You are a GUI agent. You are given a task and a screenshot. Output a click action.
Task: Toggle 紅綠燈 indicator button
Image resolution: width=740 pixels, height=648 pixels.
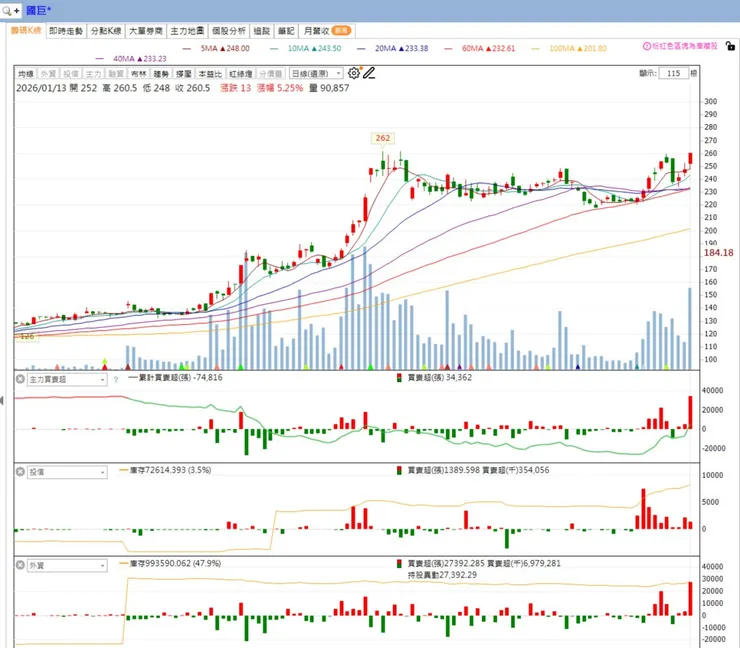tap(241, 74)
